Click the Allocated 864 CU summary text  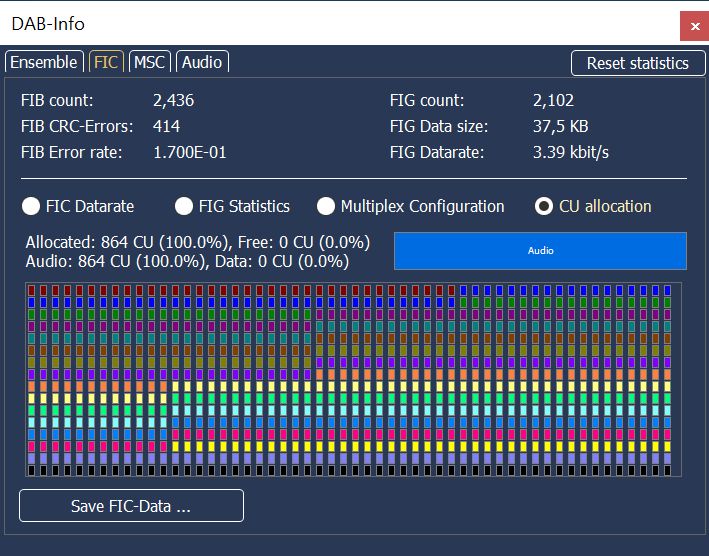pyautogui.click(x=198, y=242)
